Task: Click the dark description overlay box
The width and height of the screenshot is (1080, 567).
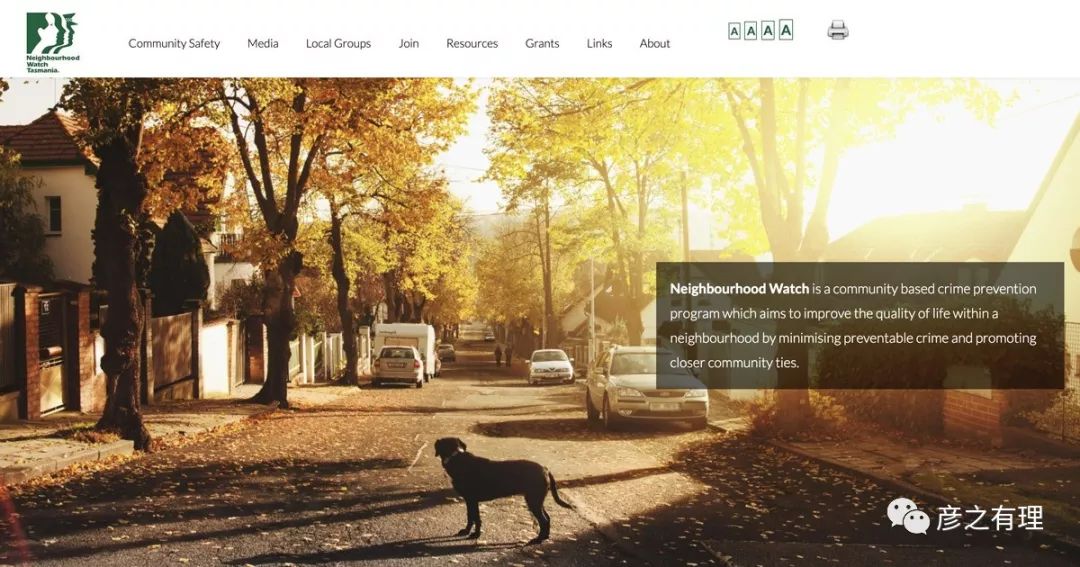Action: click(x=860, y=325)
